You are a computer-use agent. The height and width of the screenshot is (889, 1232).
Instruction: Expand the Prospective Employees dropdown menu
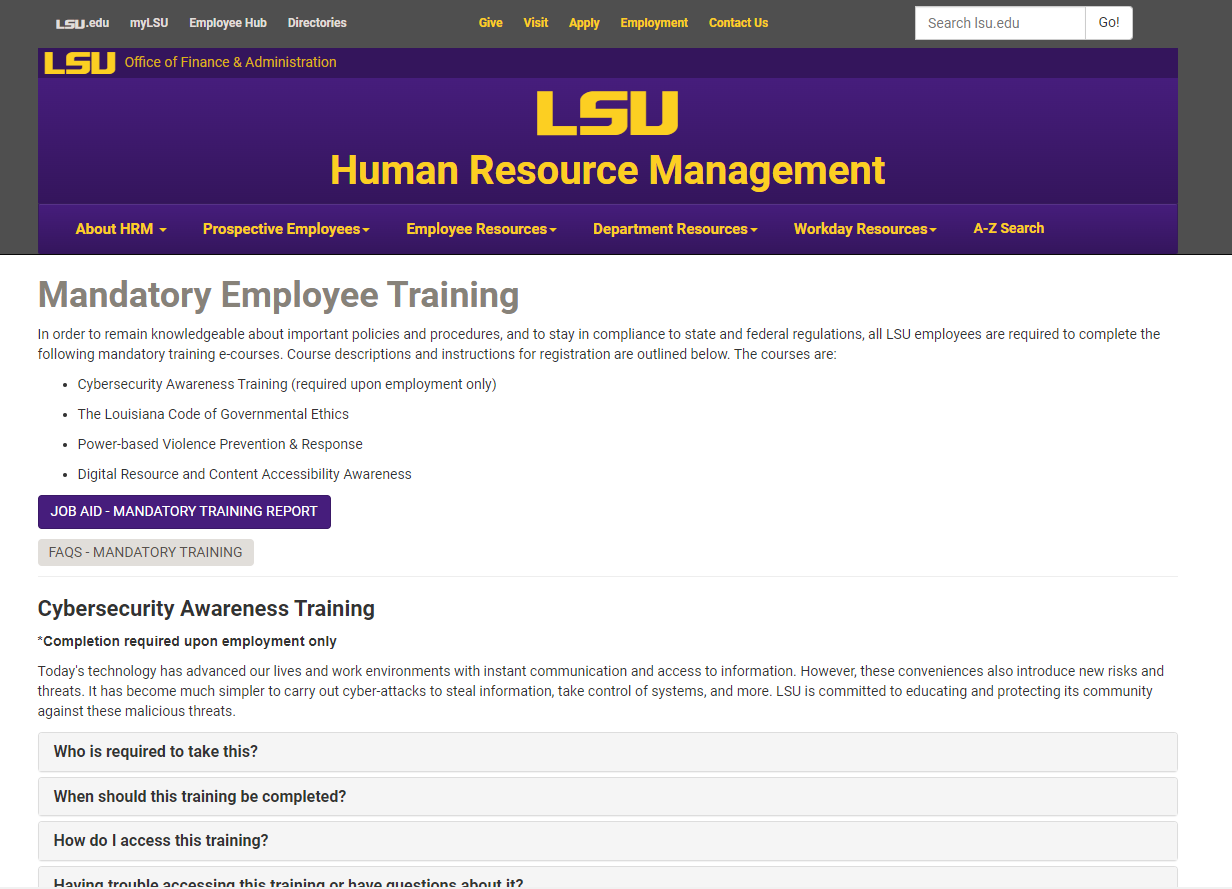point(286,229)
